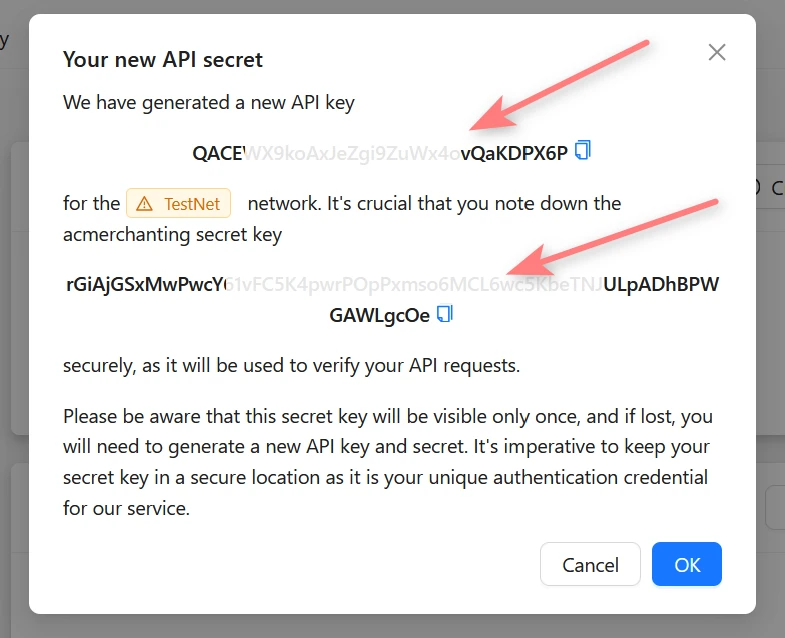The height and width of the screenshot is (638, 785).
Task: Copy the secret key using its copy icon
Action: tap(445, 314)
